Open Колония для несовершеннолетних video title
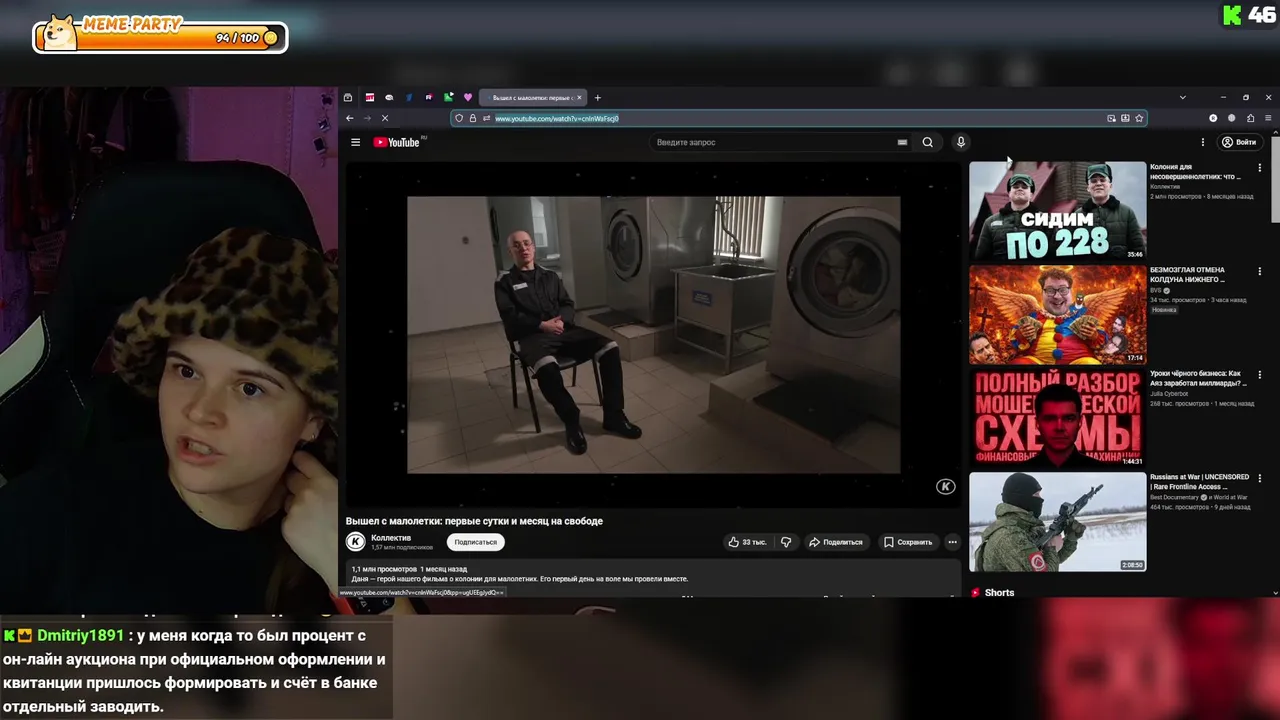1280x720 pixels. pyautogui.click(x=1195, y=172)
